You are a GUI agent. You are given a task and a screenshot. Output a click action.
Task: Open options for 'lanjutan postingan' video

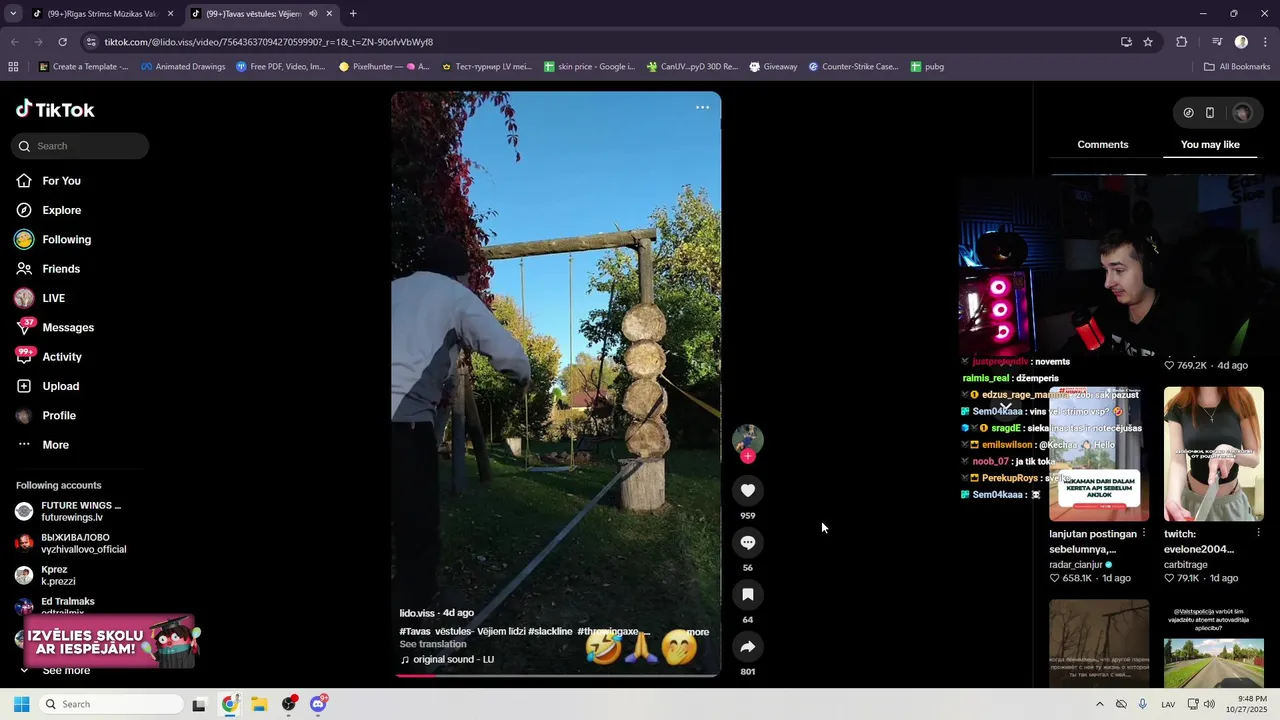click(x=1143, y=534)
